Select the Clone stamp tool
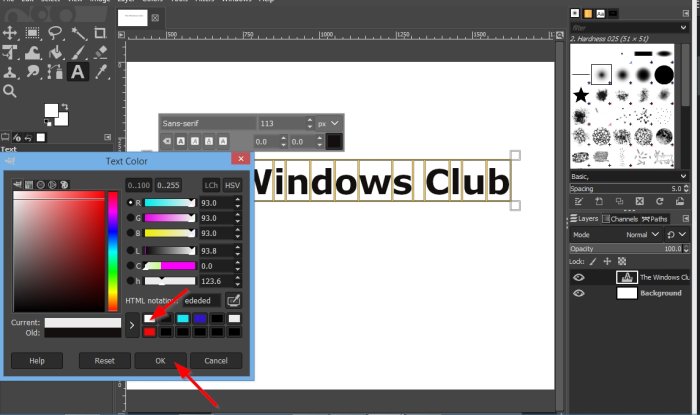Viewport: 700px width, 415px height. tap(9, 72)
